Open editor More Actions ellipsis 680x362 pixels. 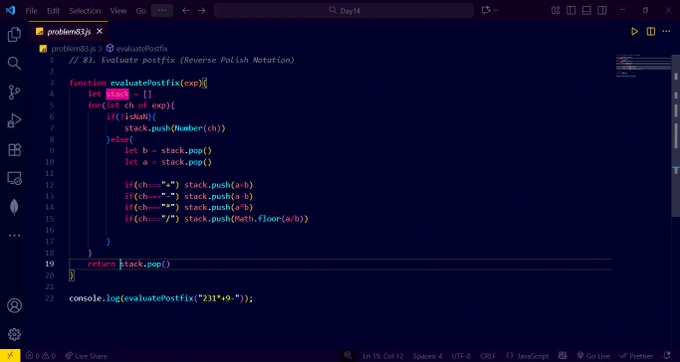[666, 32]
